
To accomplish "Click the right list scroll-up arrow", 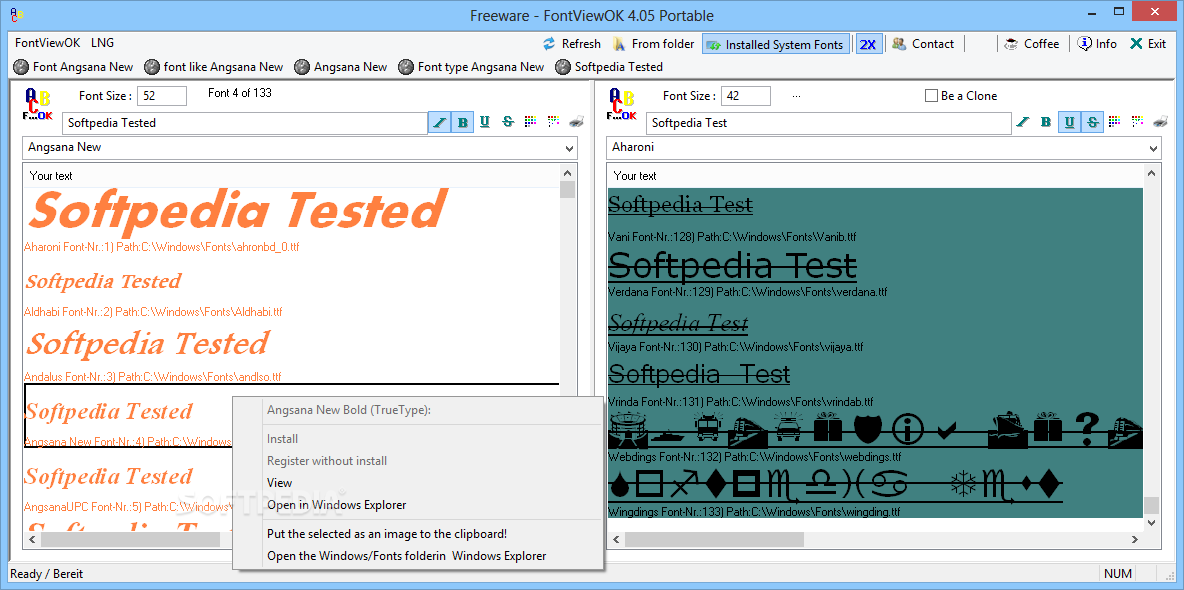I will click(1151, 174).
